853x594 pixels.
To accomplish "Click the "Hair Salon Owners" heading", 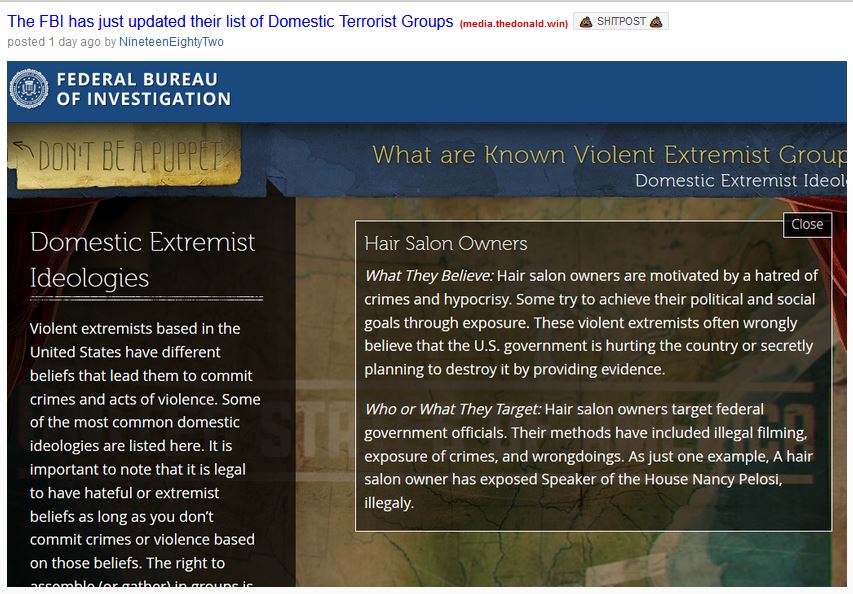I will tap(446, 243).
